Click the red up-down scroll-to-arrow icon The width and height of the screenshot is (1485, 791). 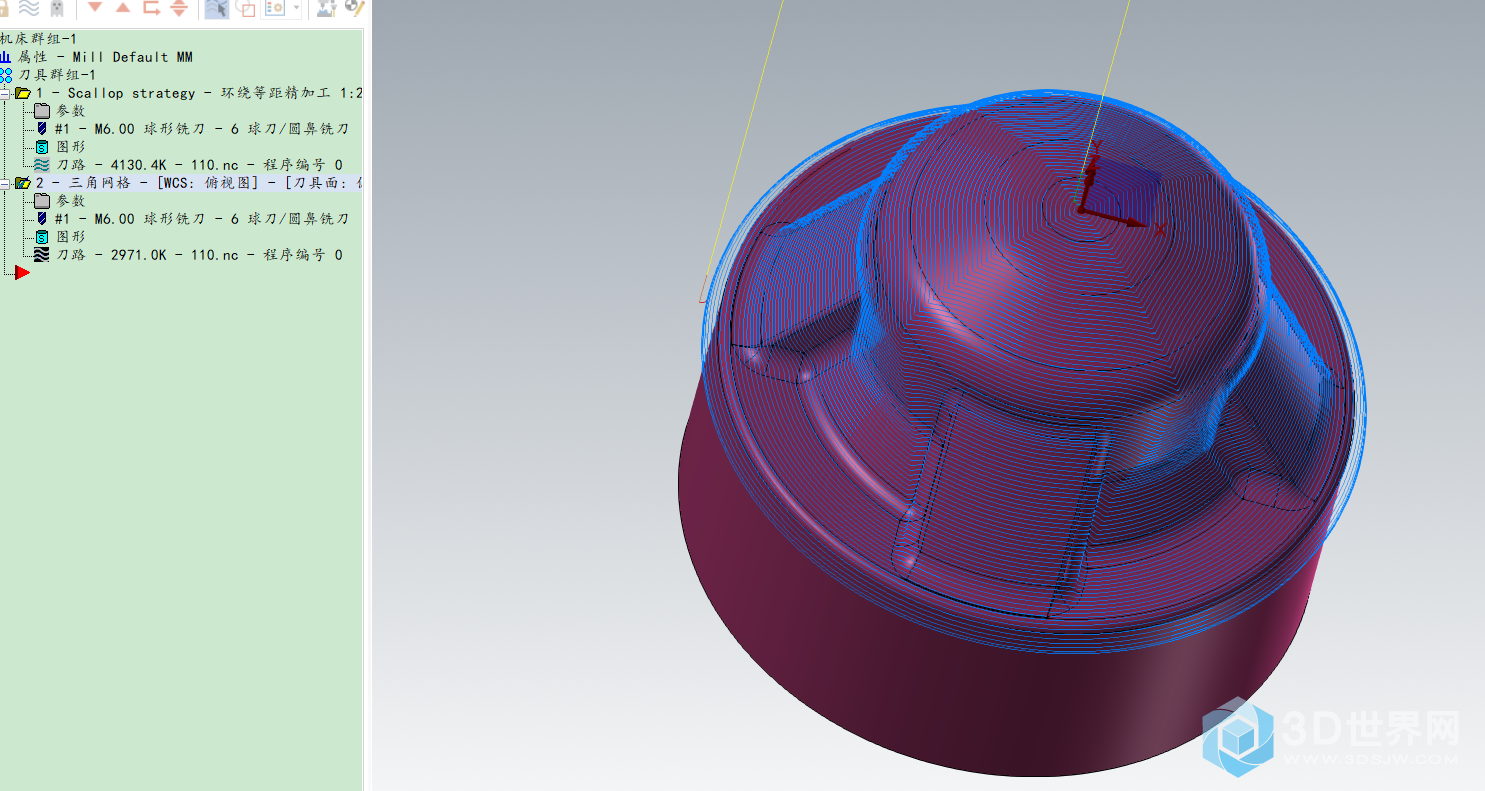coord(179,8)
